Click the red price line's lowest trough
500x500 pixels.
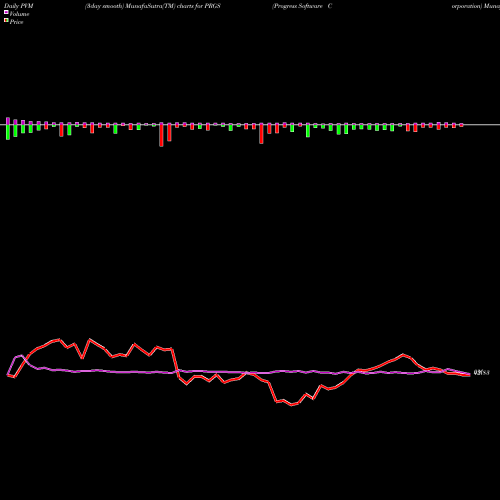291,405
